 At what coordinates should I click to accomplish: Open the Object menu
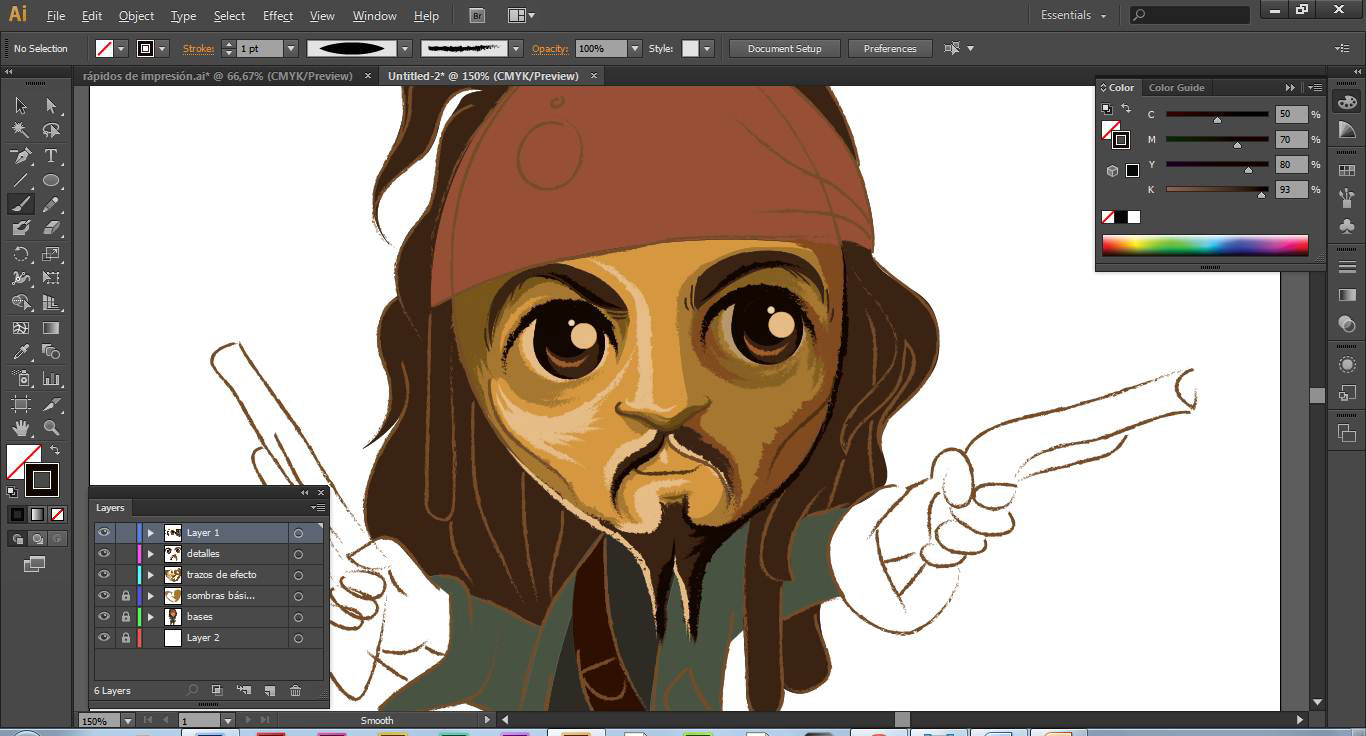136,16
